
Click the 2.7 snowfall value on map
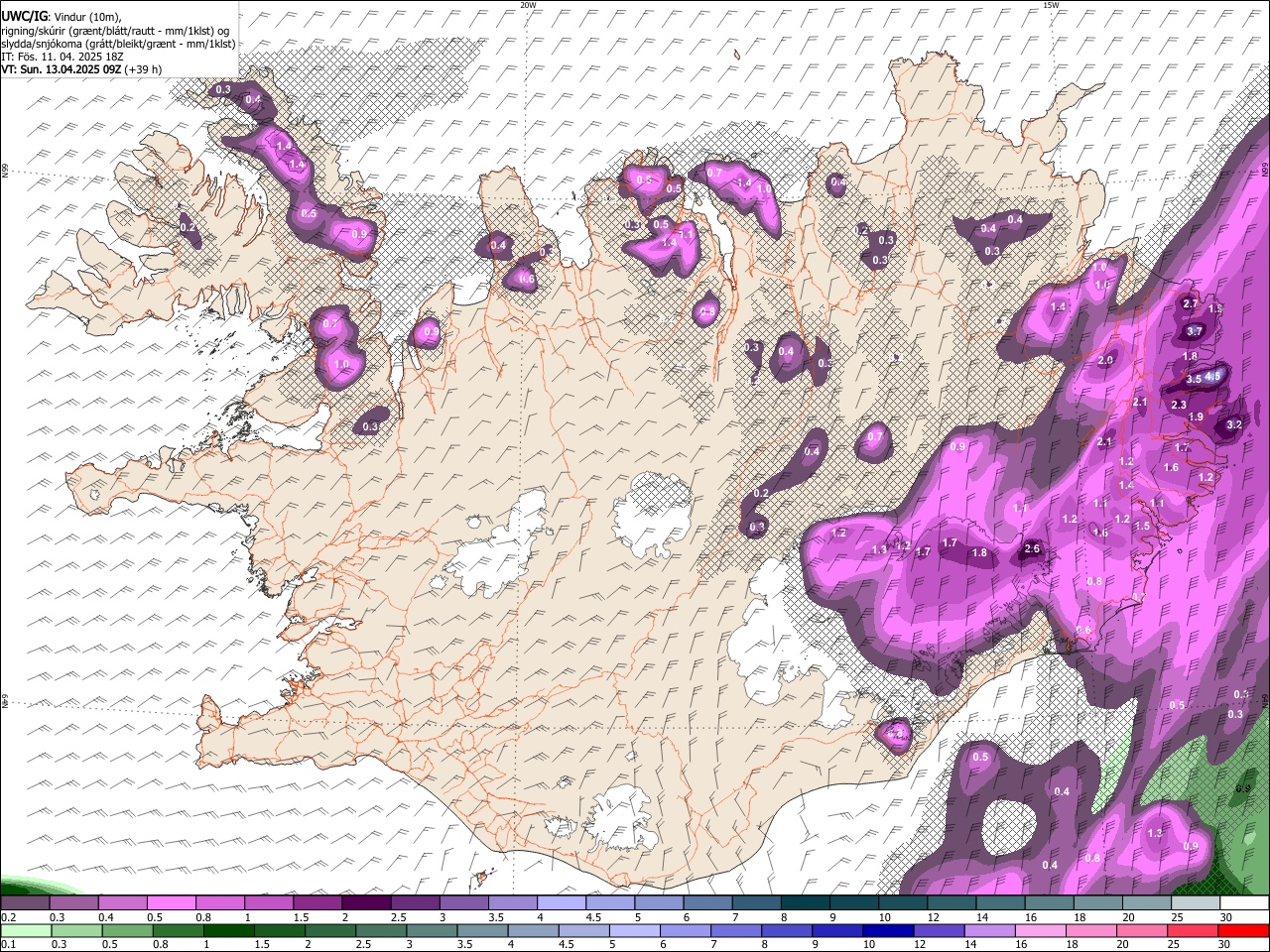[x=1192, y=304]
